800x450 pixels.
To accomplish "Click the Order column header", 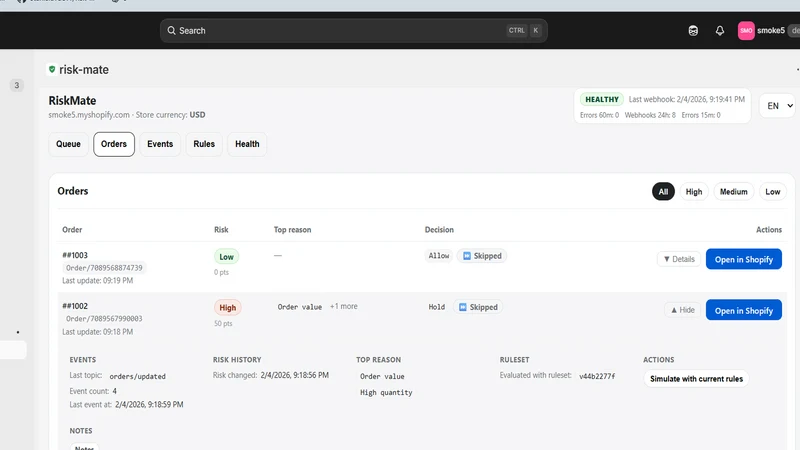I will point(72,230).
